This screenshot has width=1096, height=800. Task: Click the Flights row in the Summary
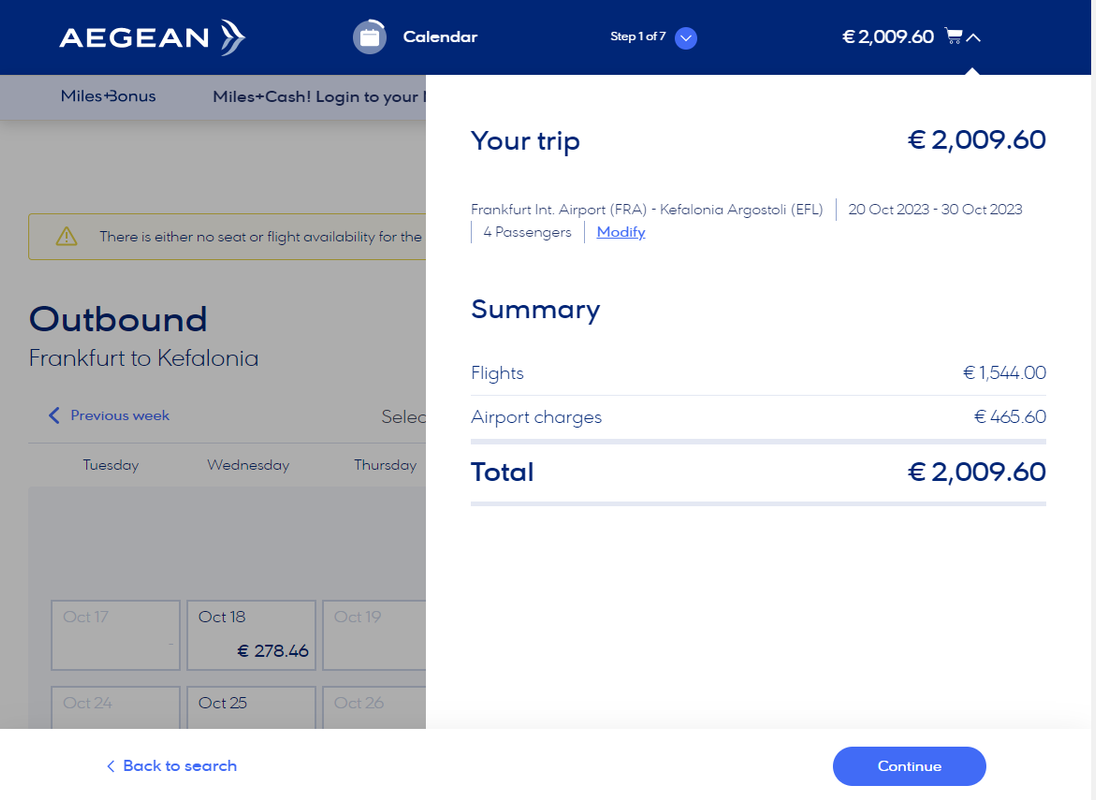757,373
